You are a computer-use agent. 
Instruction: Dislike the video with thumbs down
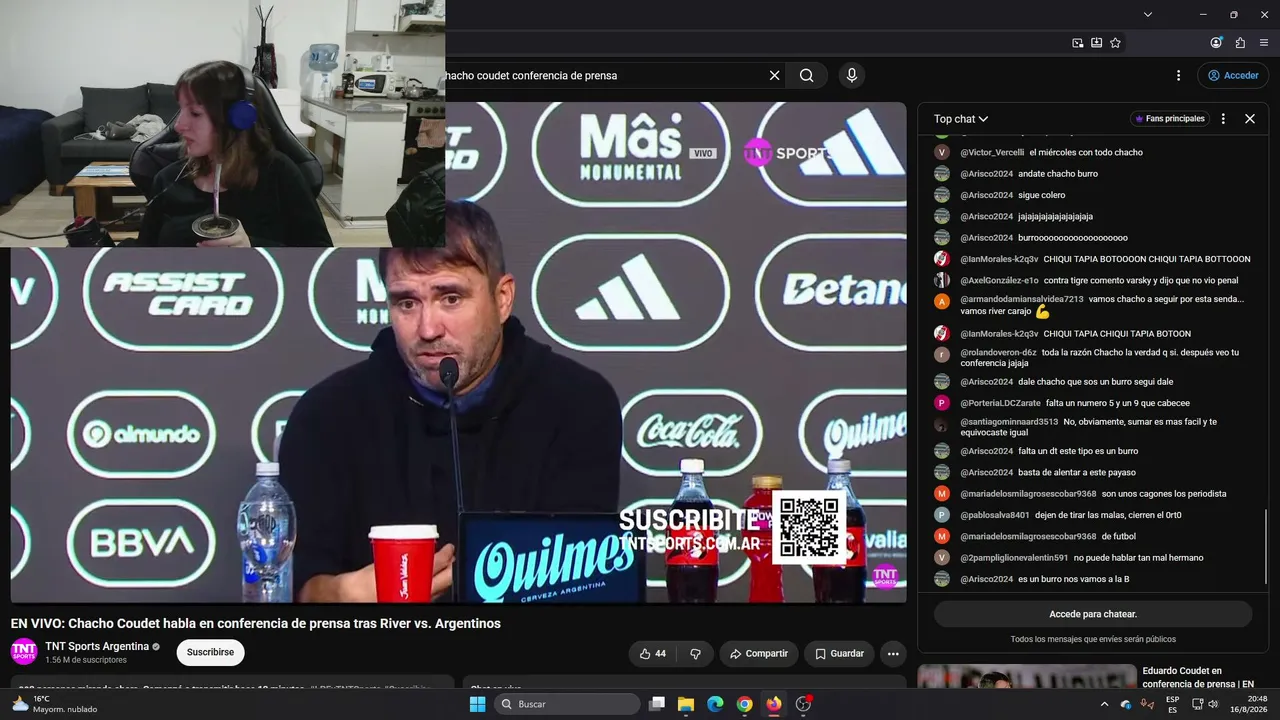(695, 654)
